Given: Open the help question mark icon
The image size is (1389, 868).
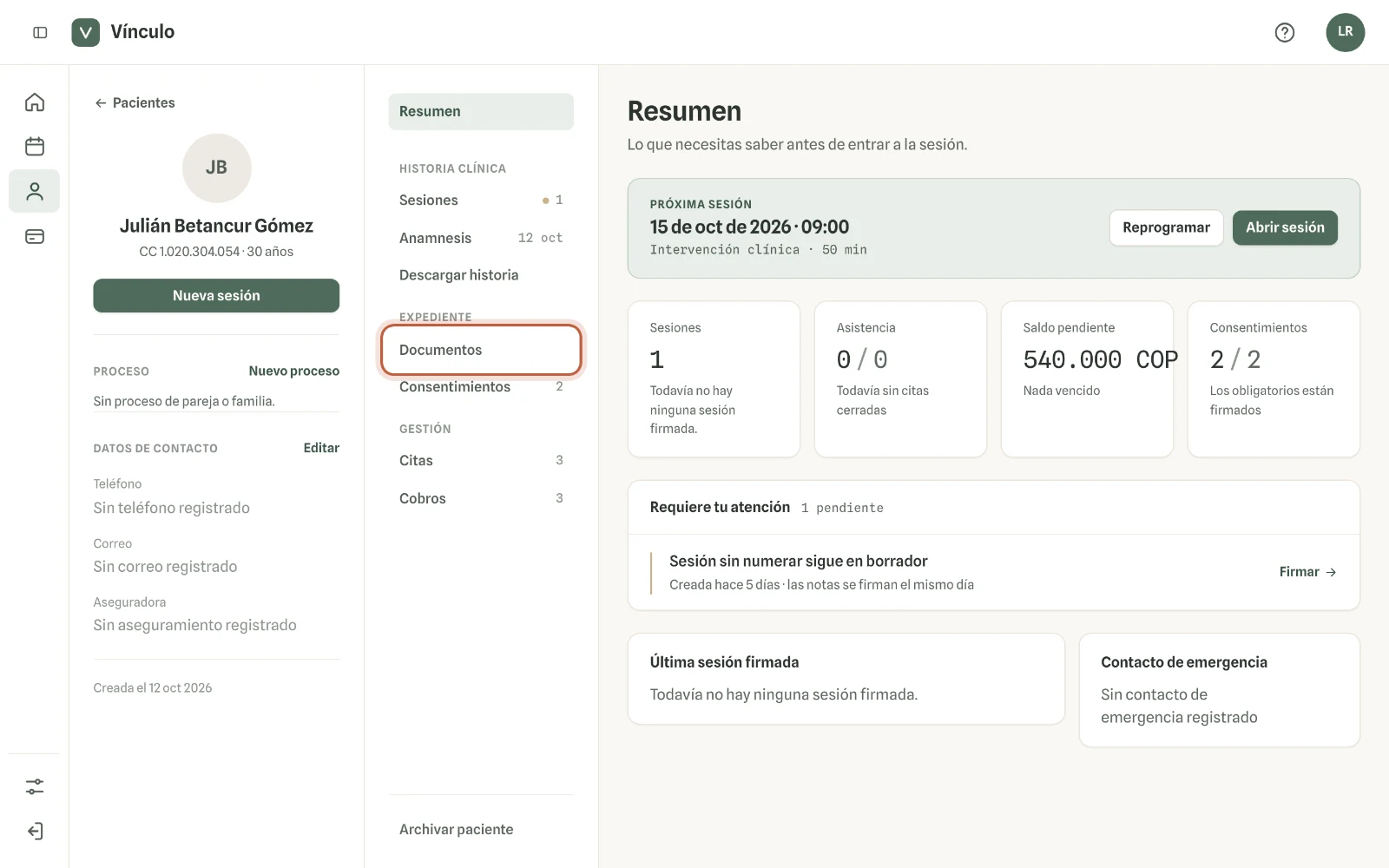Looking at the screenshot, I should click(1285, 32).
